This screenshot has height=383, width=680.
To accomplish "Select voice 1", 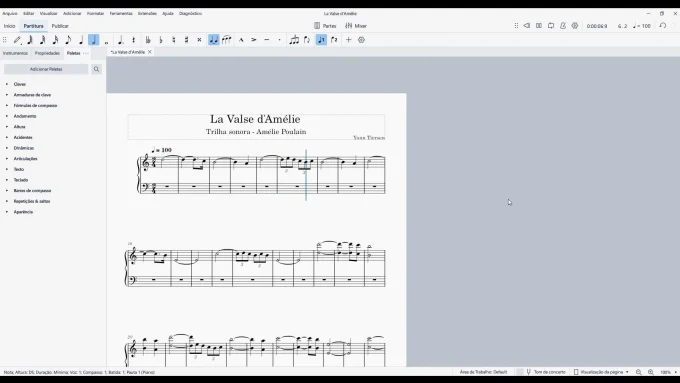I will pos(321,40).
